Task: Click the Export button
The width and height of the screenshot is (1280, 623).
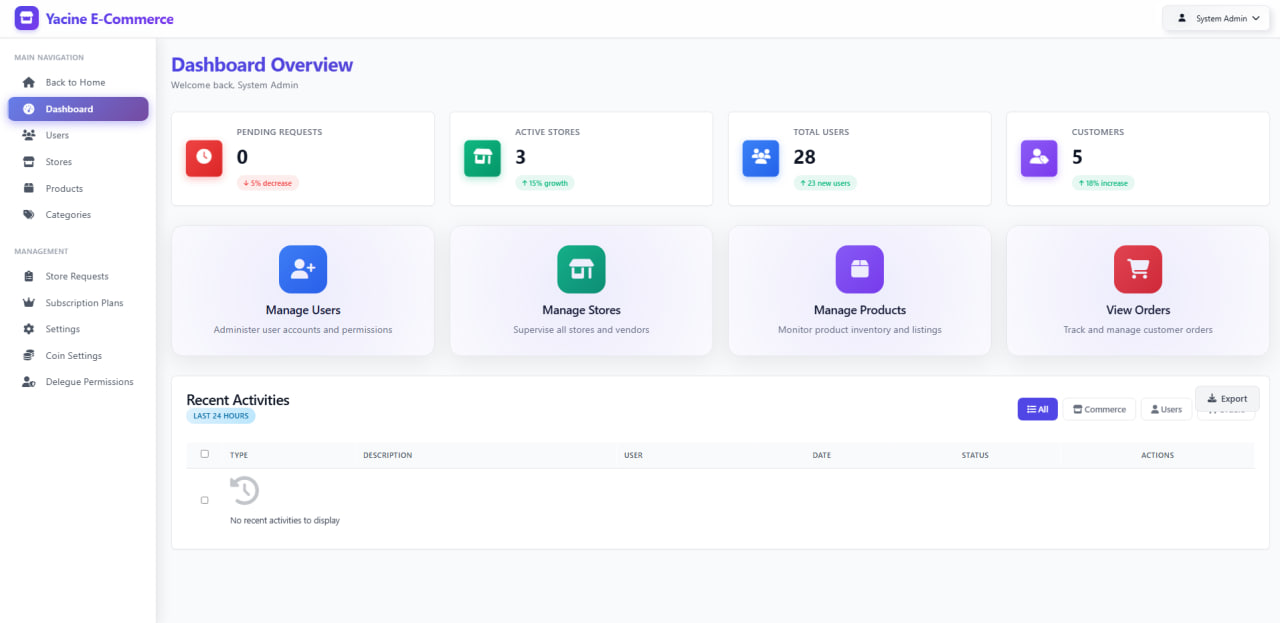Action: 1227,398
